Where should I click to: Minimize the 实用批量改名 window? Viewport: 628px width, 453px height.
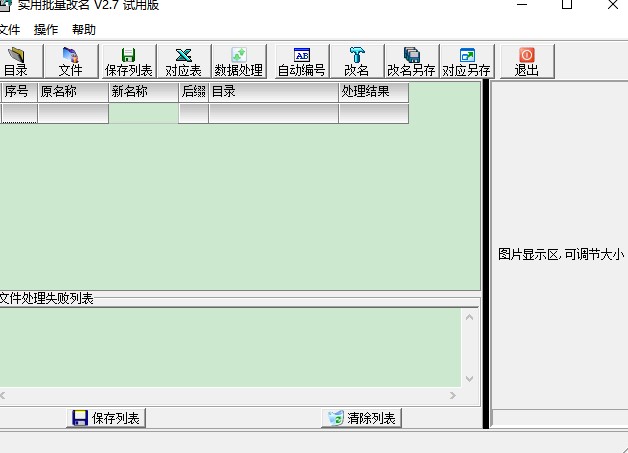522,5
